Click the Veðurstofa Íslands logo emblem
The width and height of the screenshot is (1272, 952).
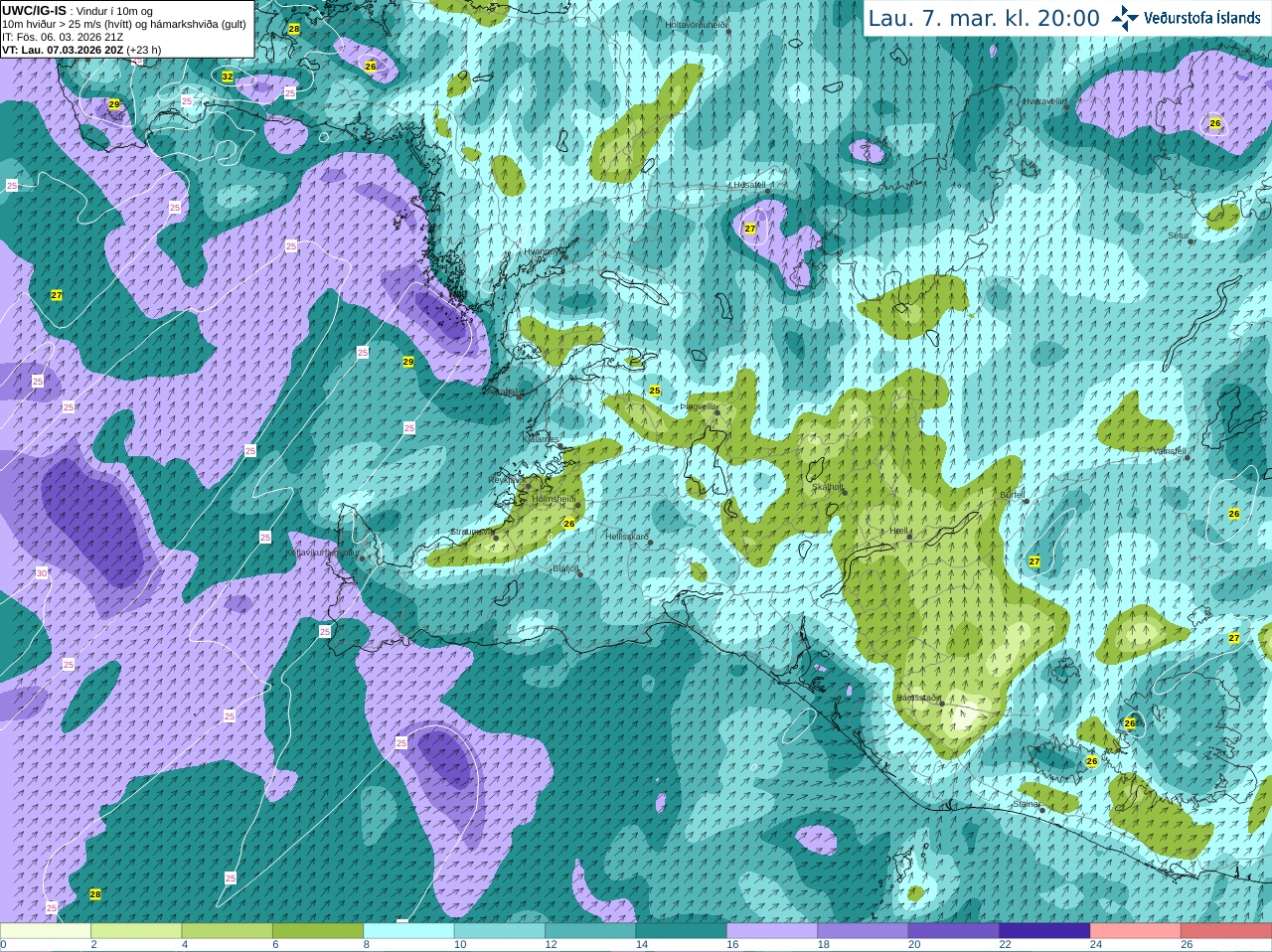tap(1125, 18)
